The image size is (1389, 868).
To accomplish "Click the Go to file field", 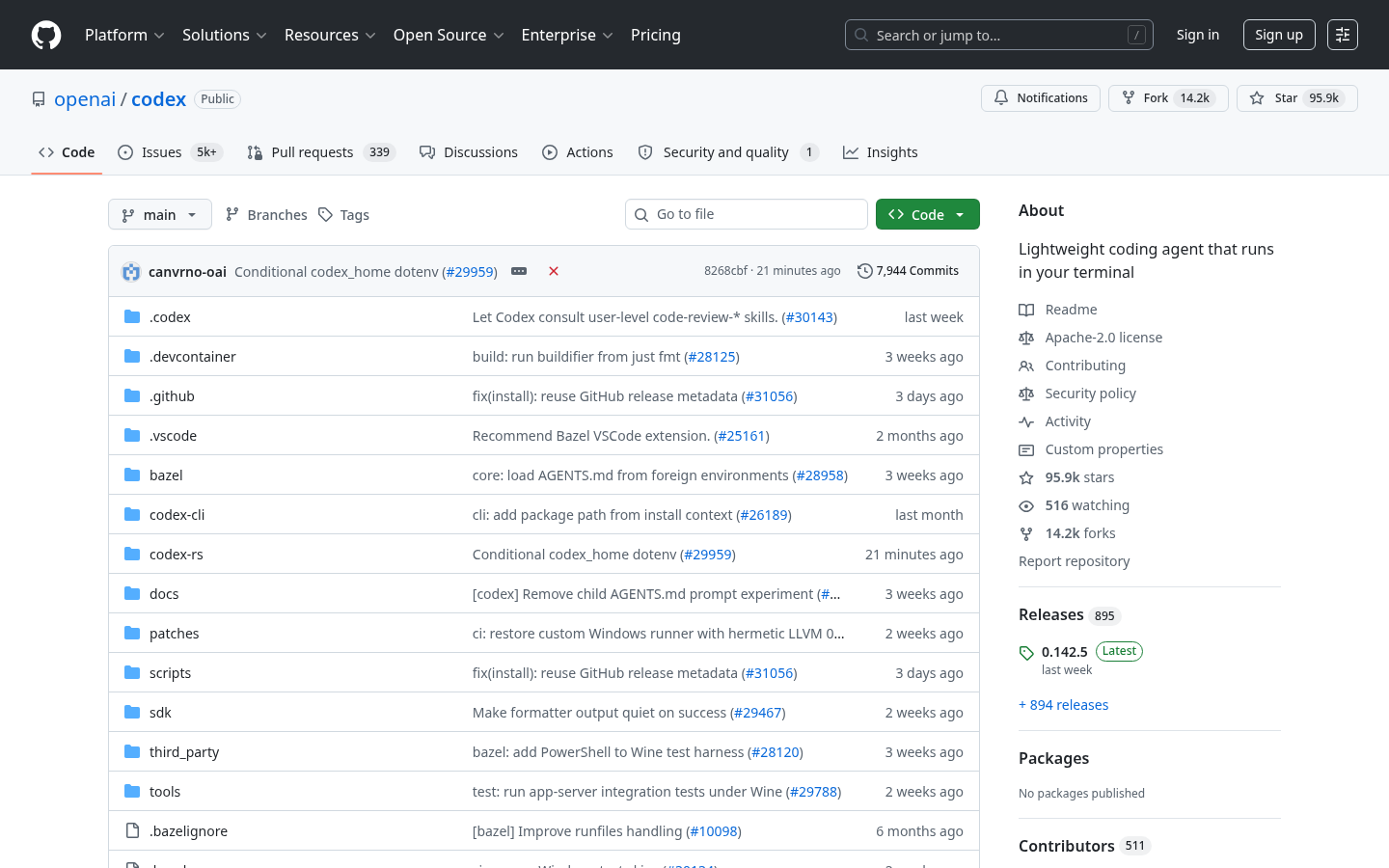I will (x=747, y=214).
